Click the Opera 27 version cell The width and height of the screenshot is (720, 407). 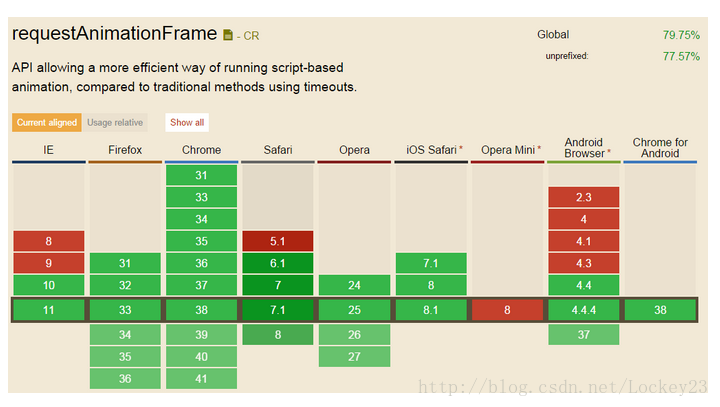354,356
